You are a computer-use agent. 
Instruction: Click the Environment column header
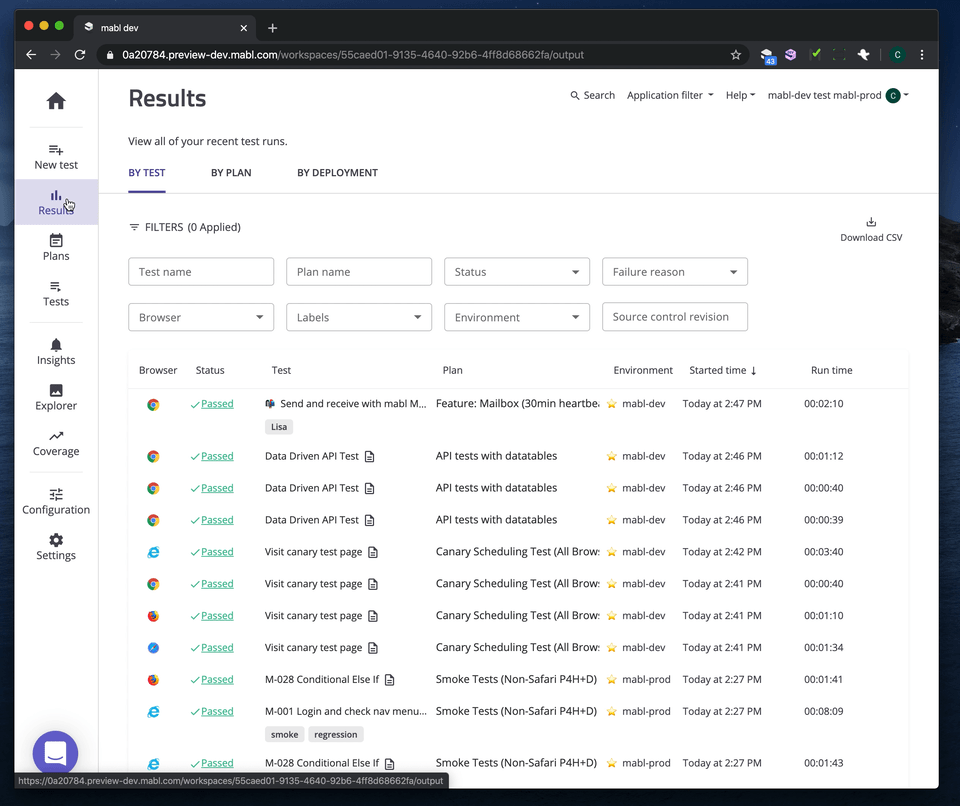tap(643, 371)
